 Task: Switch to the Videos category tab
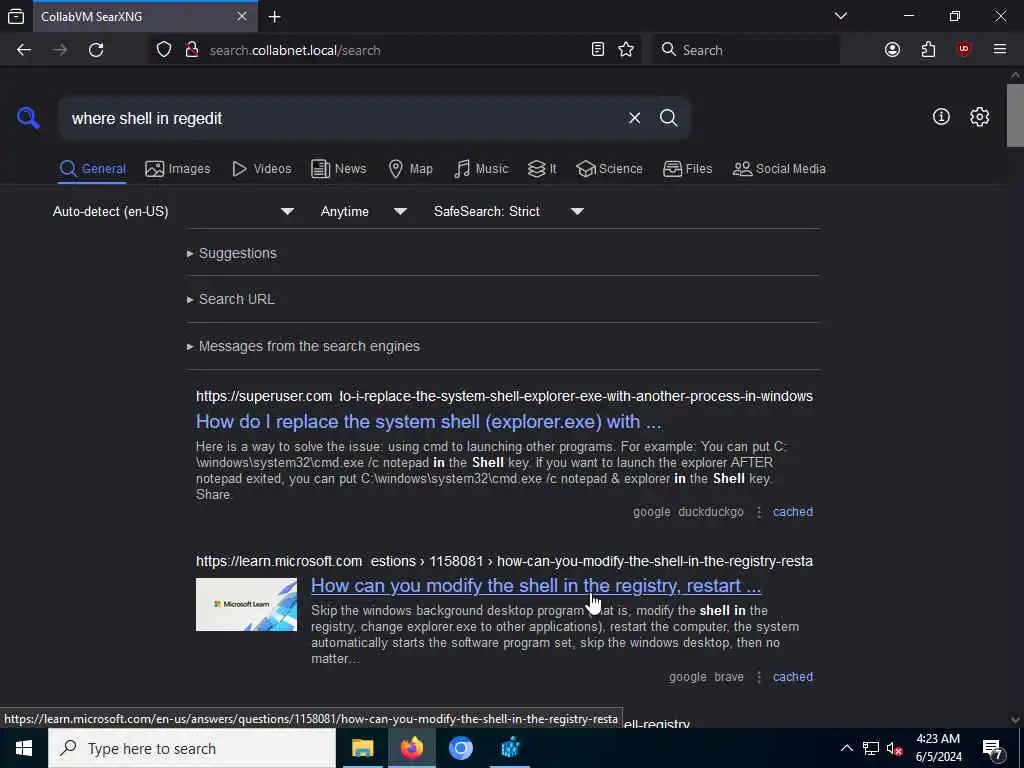[x=261, y=168]
